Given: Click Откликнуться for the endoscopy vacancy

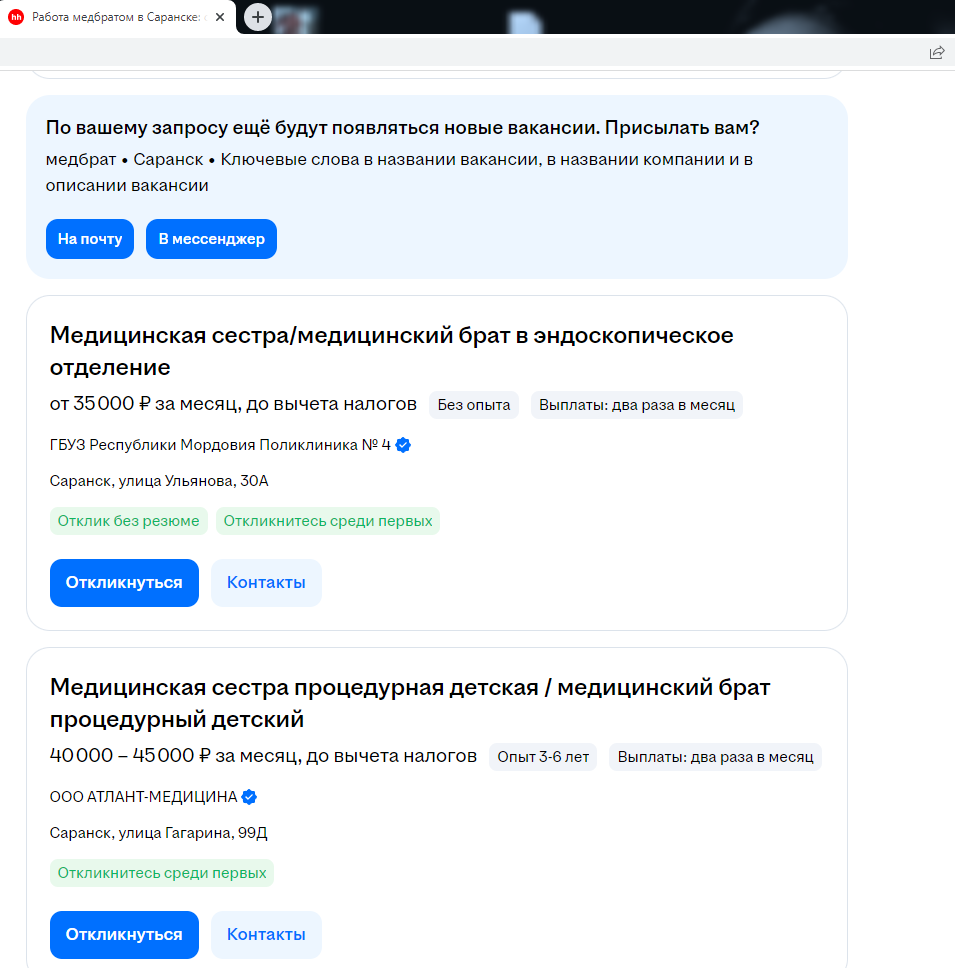Looking at the screenshot, I should pos(124,583).
